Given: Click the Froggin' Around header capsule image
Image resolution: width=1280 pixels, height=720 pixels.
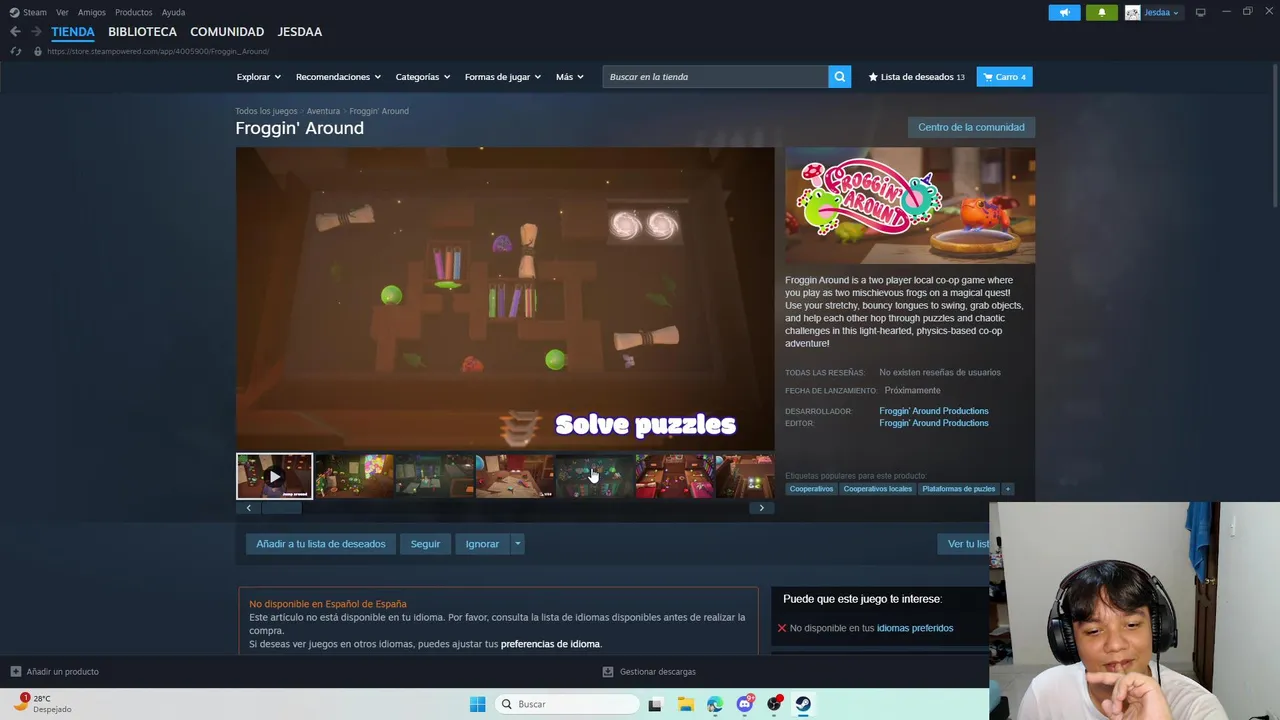Looking at the screenshot, I should (910, 206).
